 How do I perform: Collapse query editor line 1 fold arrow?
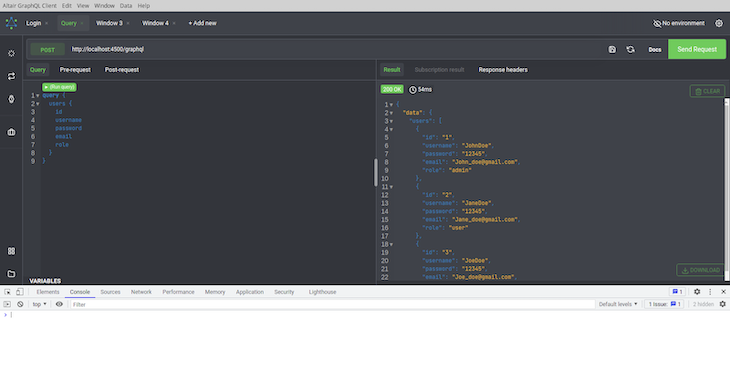(x=38, y=96)
